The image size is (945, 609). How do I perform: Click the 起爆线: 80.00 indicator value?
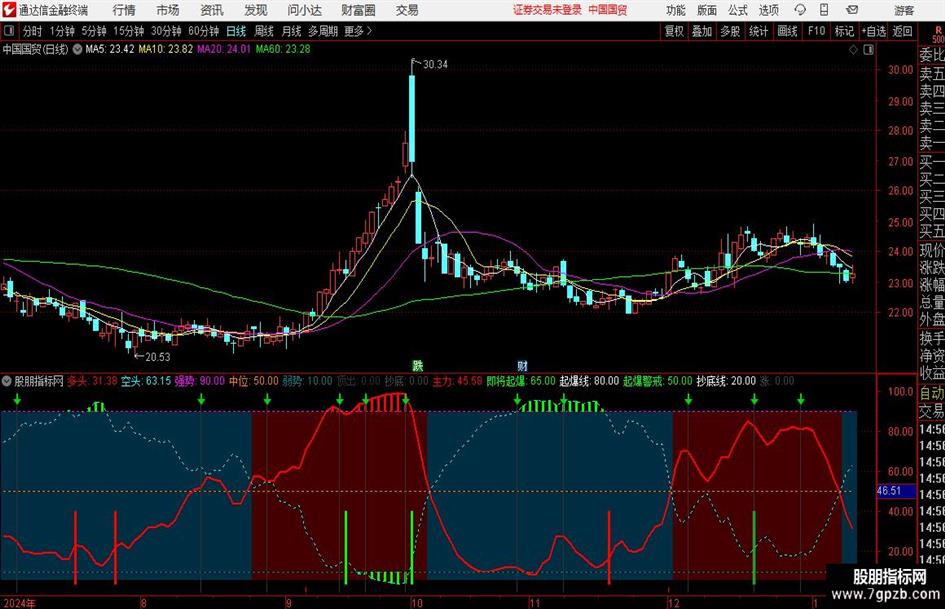click(589, 381)
